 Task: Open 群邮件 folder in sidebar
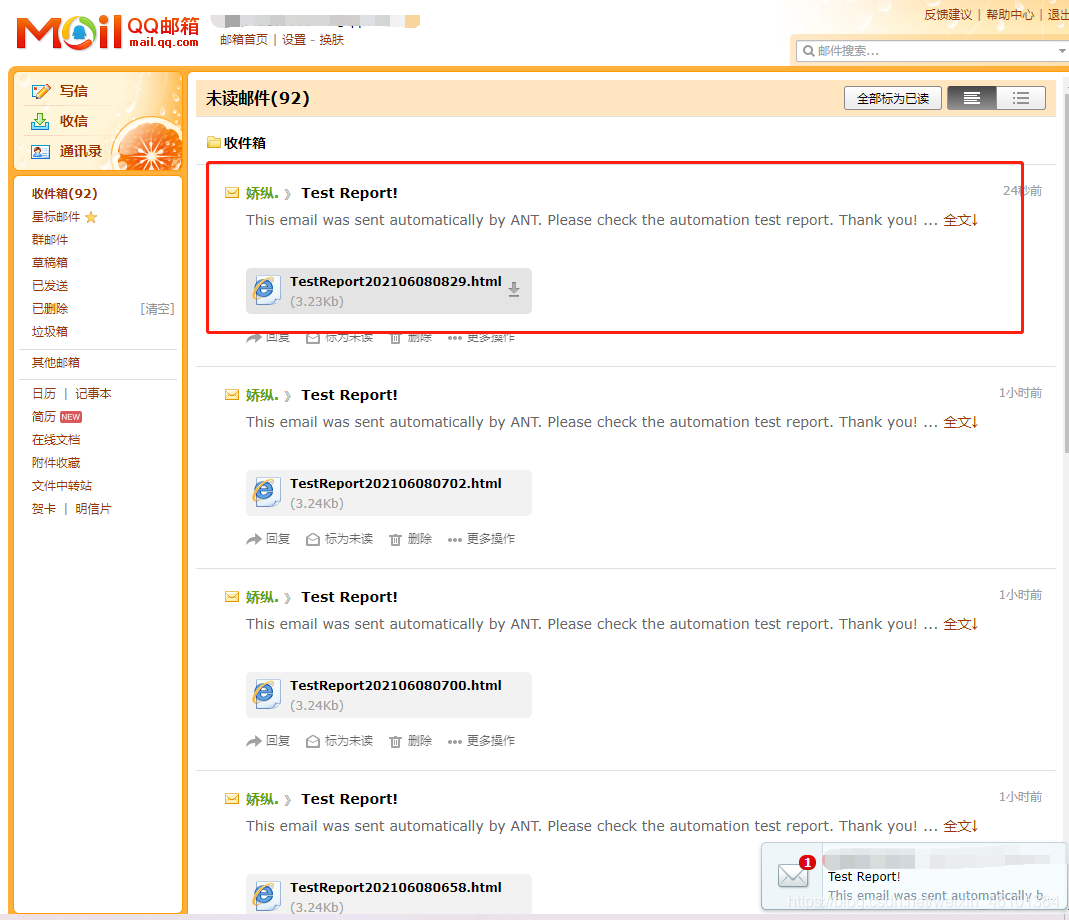[50, 239]
